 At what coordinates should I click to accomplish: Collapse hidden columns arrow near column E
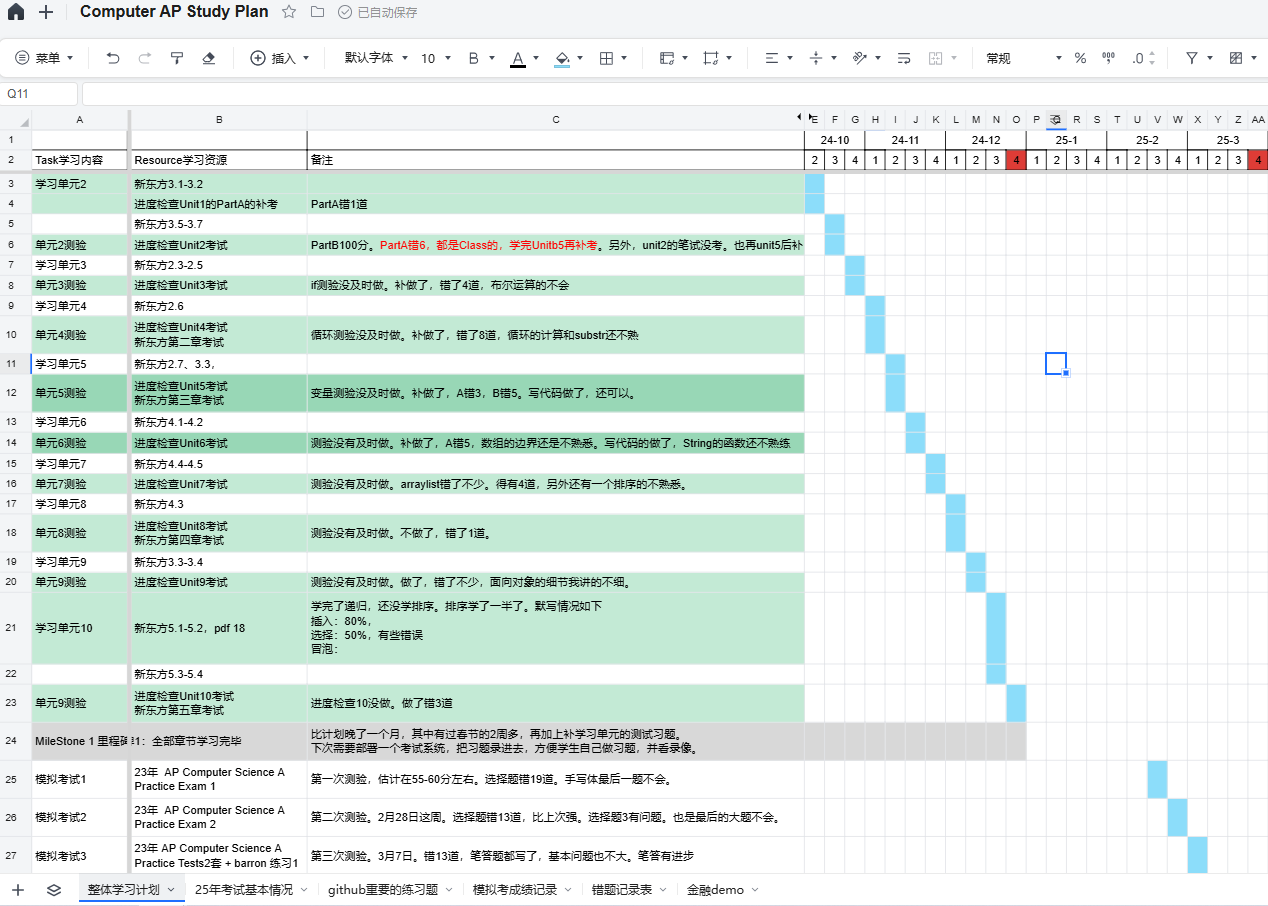[799, 119]
